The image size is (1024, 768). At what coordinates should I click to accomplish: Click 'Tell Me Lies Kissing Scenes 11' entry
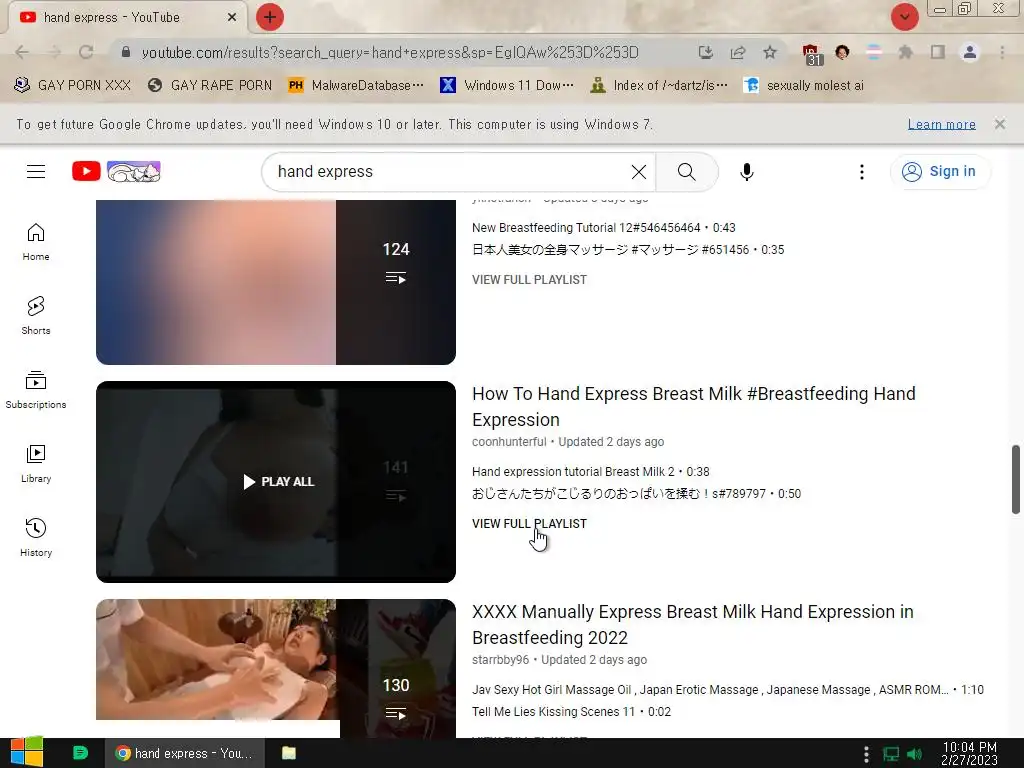[571, 711]
